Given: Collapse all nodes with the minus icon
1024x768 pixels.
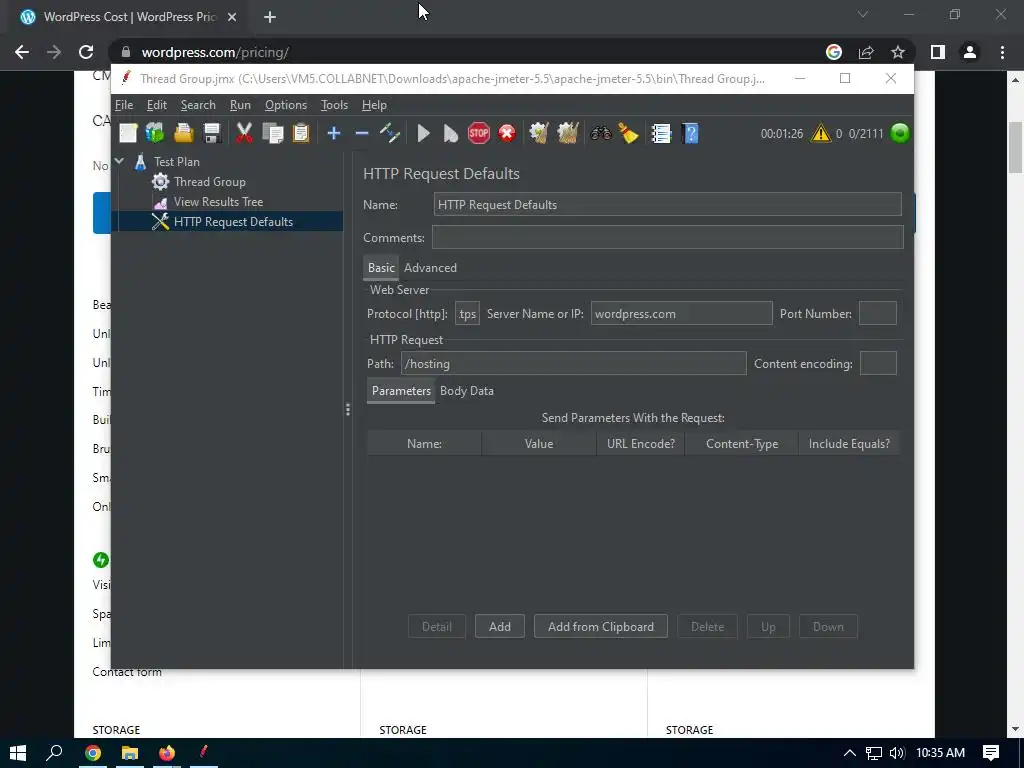Looking at the screenshot, I should point(362,133).
